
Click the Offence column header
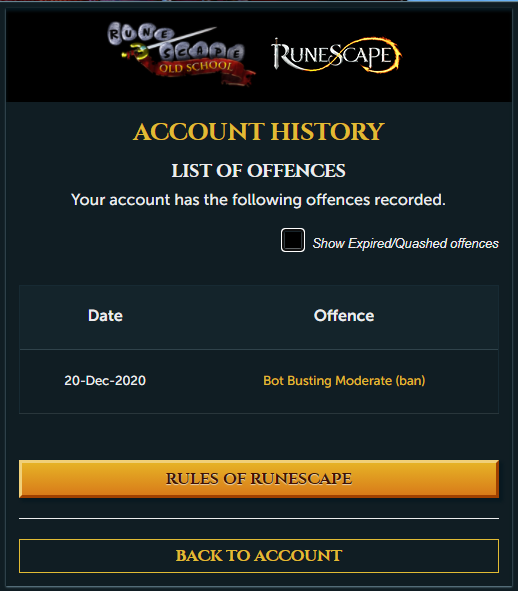pyautogui.click(x=344, y=316)
